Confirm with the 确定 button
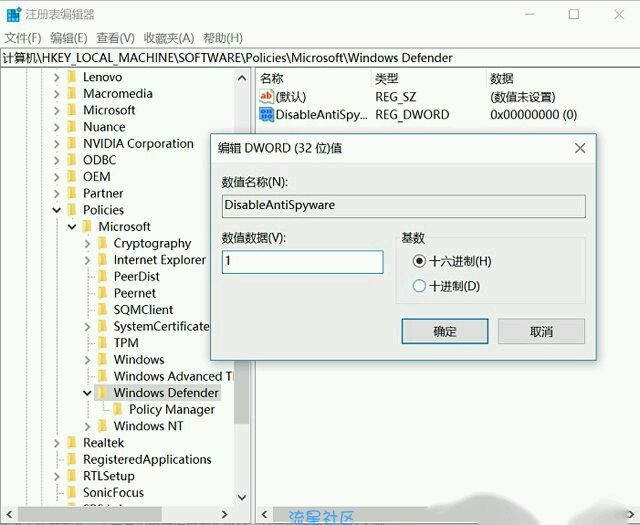Viewport: 640px width, 525px height. [x=445, y=331]
